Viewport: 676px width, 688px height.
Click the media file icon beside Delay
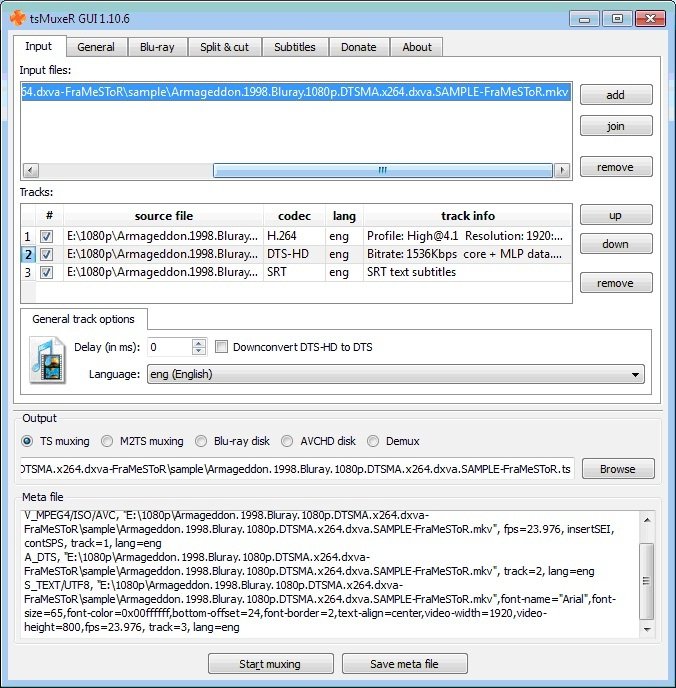tap(47, 361)
